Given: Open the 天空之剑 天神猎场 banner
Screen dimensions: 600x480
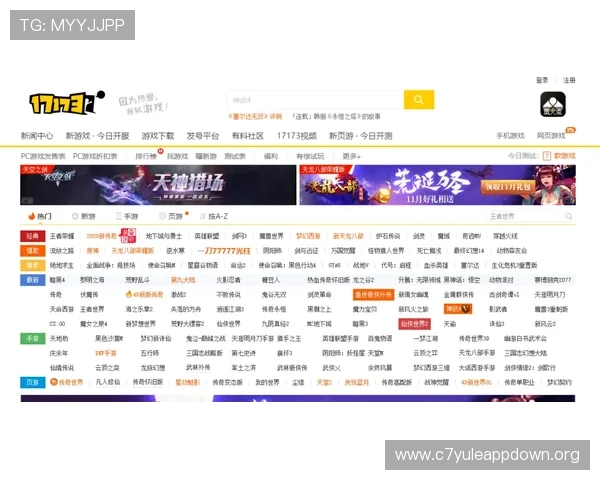Looking at the screenshot, I should [x=158, y=185].
